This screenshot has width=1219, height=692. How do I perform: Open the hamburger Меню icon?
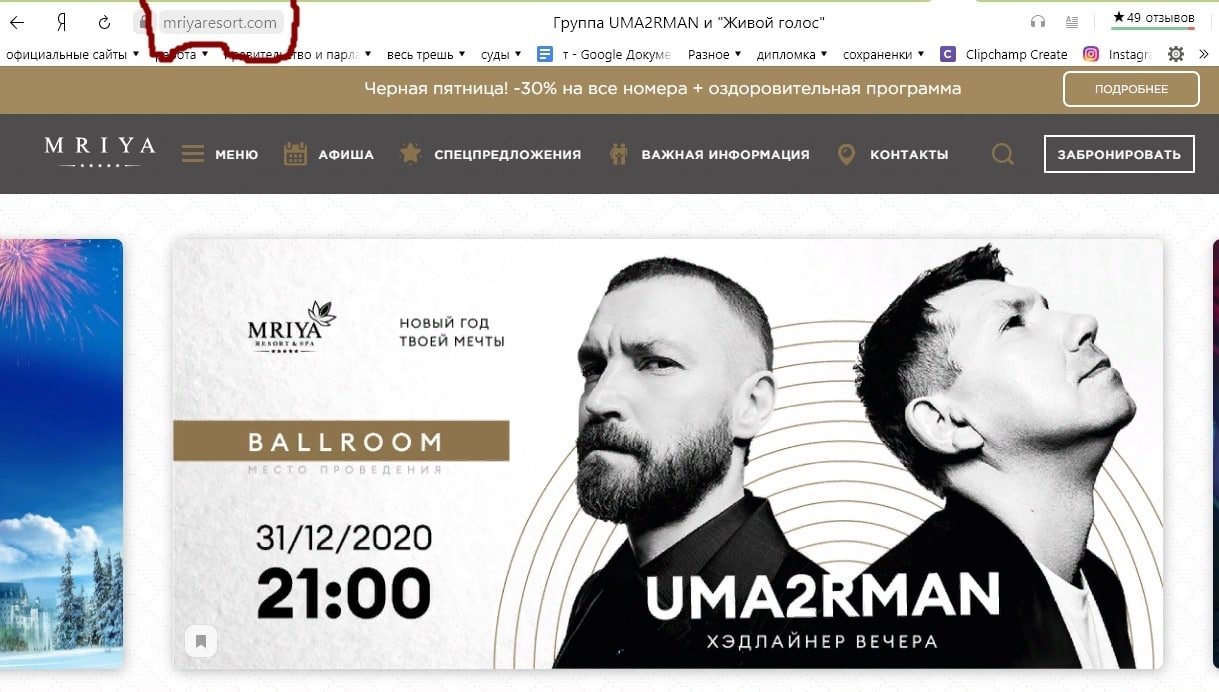(193, 154)
